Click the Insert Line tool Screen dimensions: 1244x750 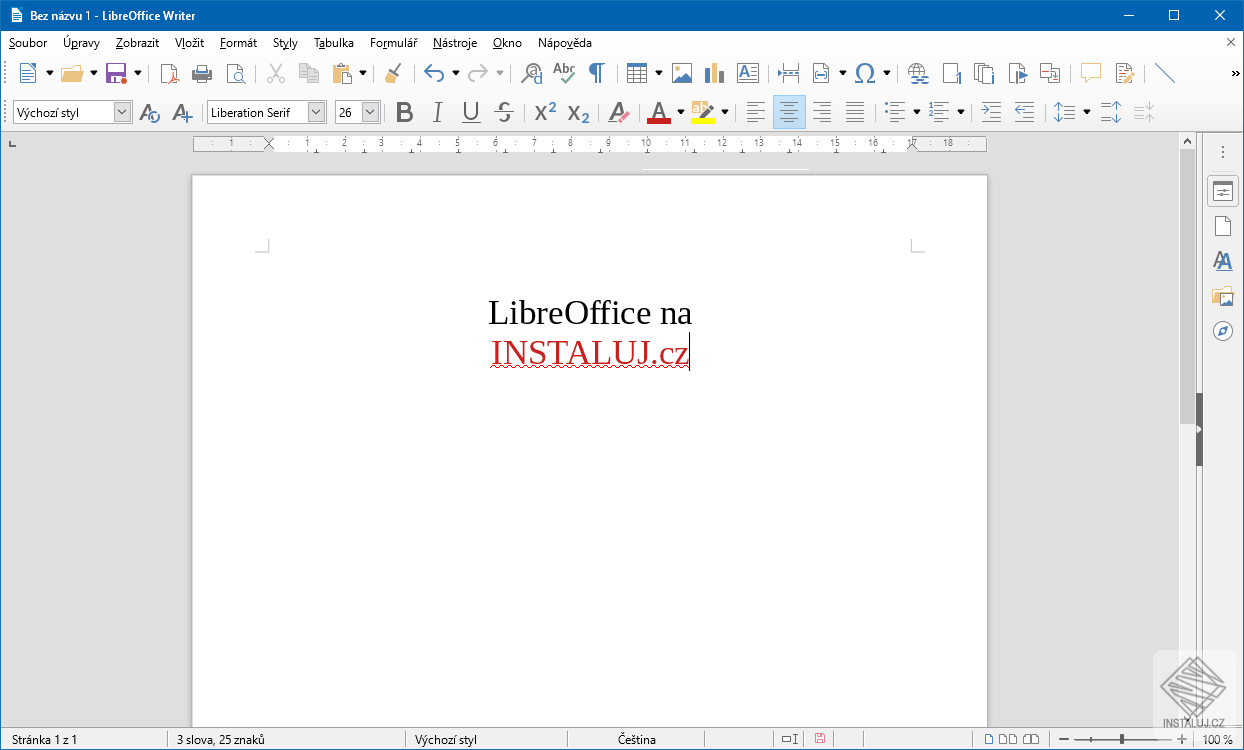tap(1165, 73)
